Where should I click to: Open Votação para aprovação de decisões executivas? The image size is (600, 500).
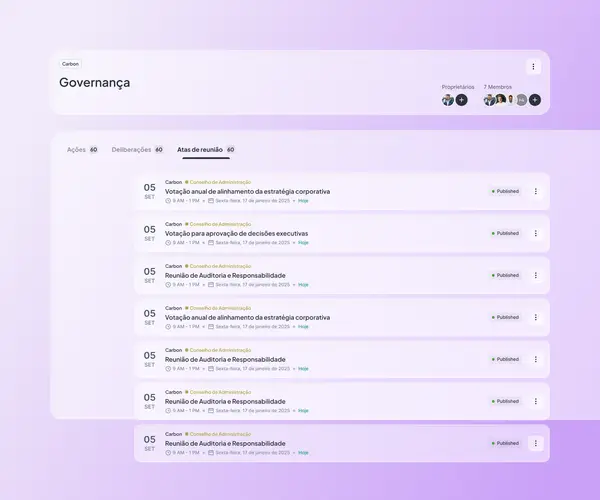click(x=236, y=233)
